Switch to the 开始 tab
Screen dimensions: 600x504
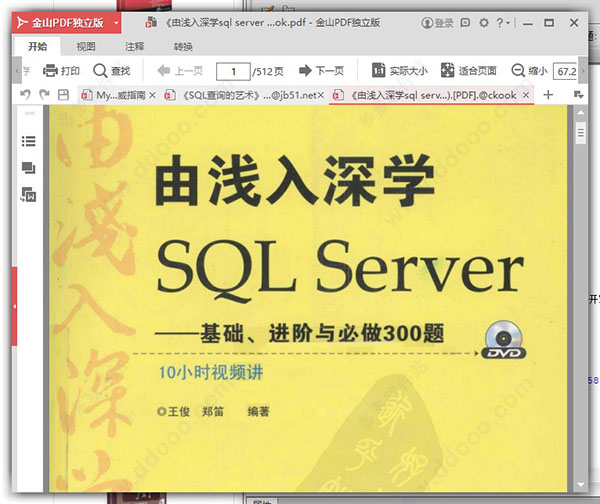(37, 46)
